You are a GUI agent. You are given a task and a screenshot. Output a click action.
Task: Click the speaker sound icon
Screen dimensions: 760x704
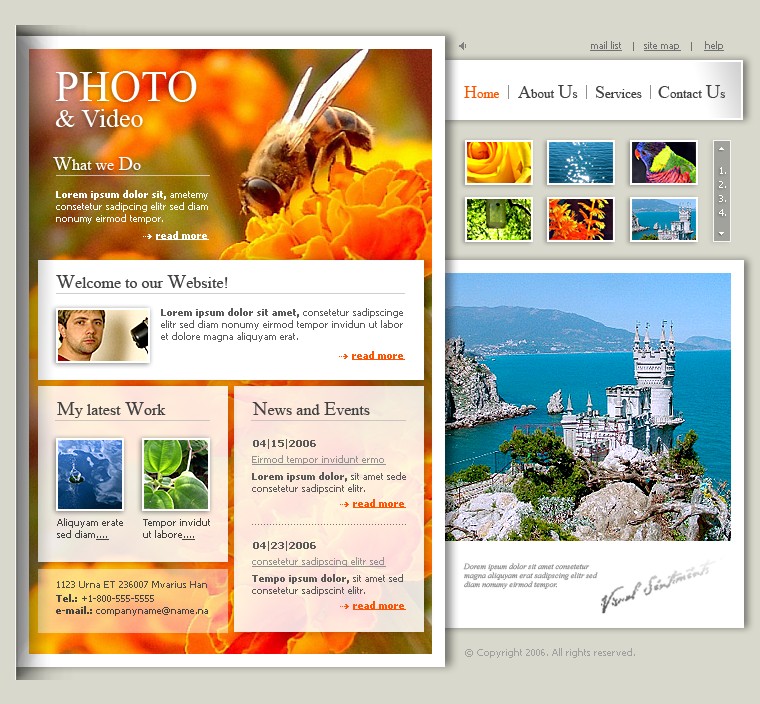462,46
